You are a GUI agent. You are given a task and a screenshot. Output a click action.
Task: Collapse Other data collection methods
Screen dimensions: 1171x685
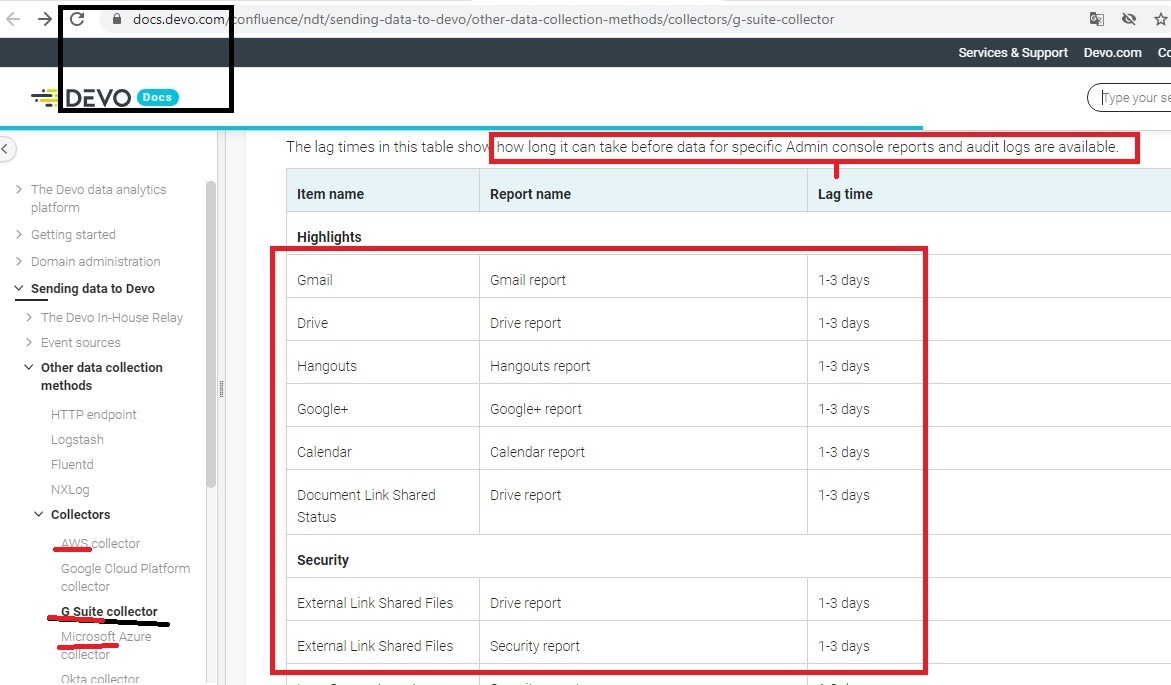pos(29,368)
